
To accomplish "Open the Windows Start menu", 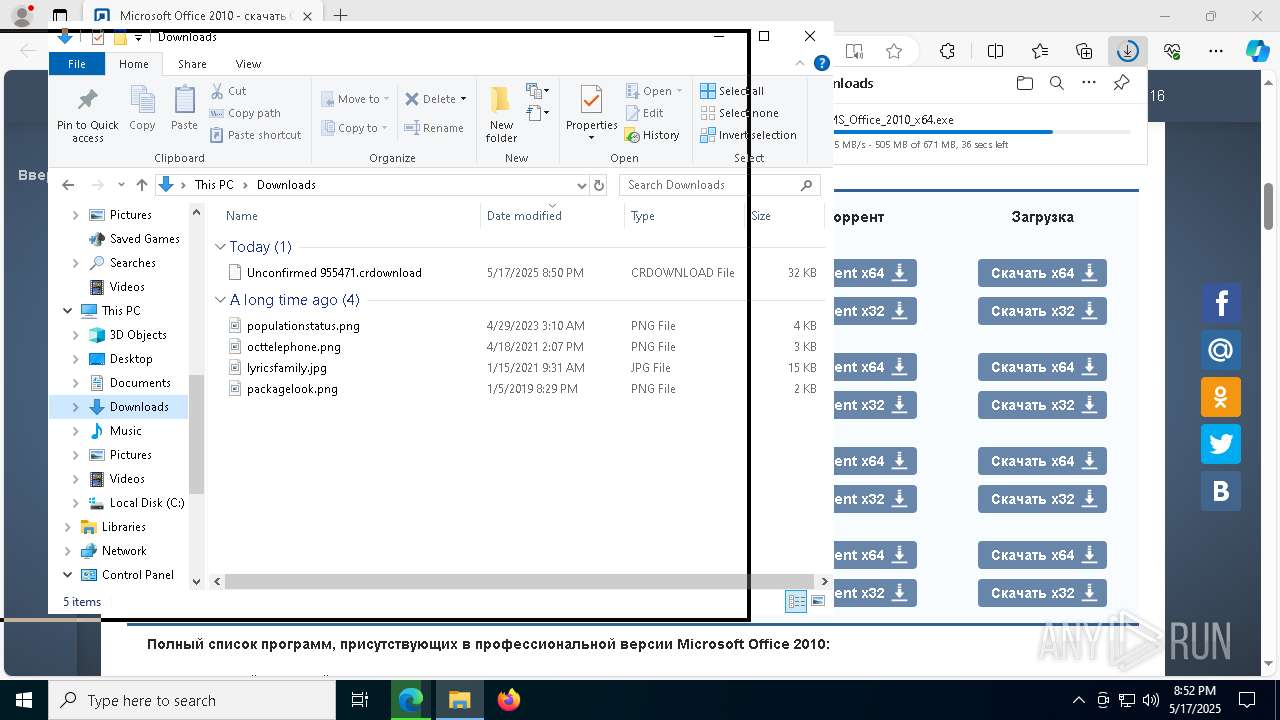I will pos(23,700).
